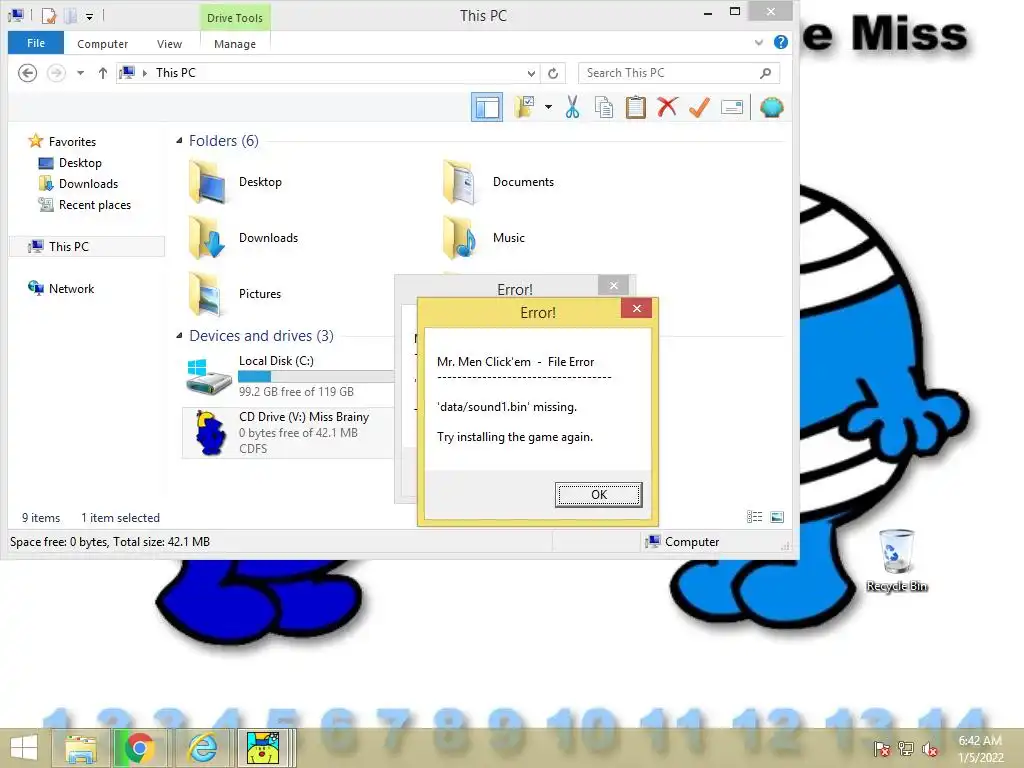The width and height of the screenshot is (1024, 768).
Task: Go back with the Back arrow
Action: (x=27, y=72)
